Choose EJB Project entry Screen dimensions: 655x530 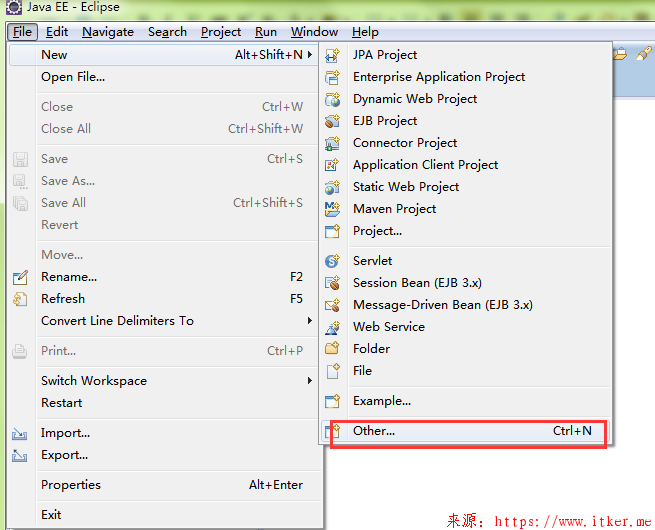466,121
